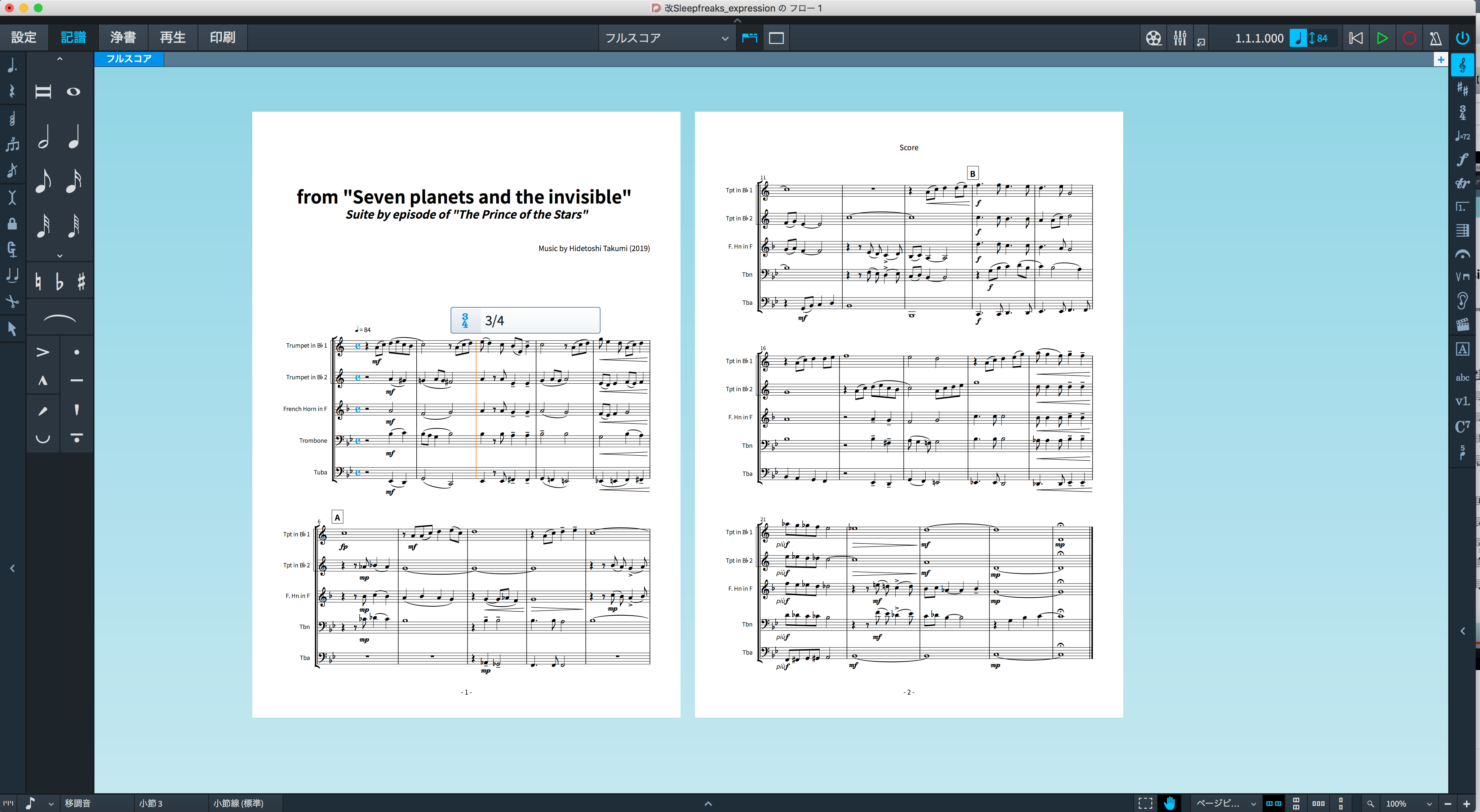Enable the Lock Duration tool
1480x812 pixels.
click(12, 223)
